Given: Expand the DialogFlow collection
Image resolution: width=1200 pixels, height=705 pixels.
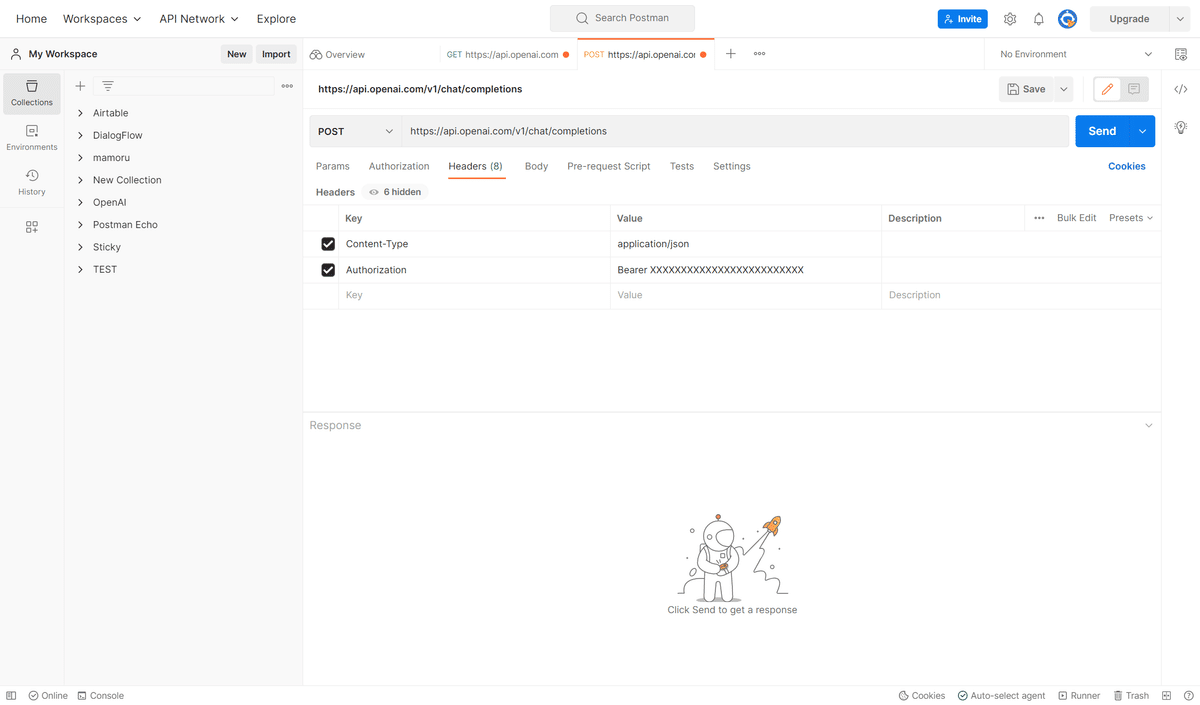Looking at the screenshot, I should pos(80,135).
